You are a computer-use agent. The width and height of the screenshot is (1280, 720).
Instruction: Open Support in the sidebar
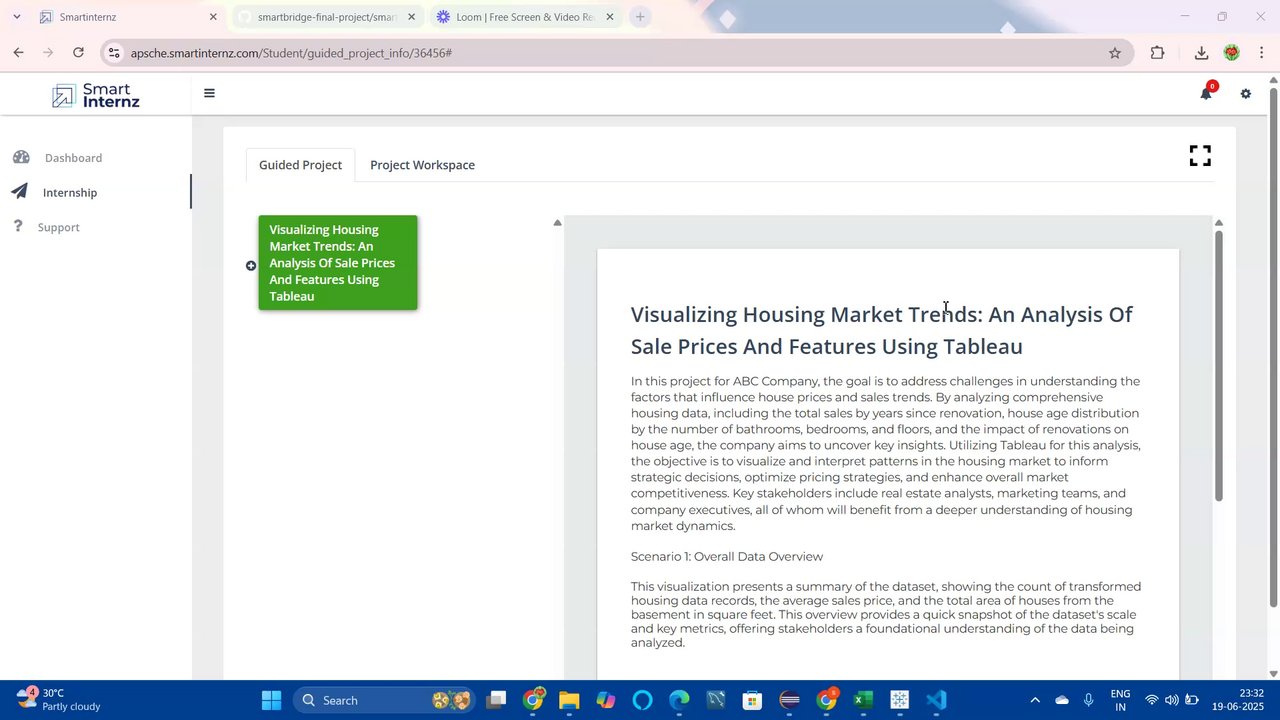[x=58, y=228]
